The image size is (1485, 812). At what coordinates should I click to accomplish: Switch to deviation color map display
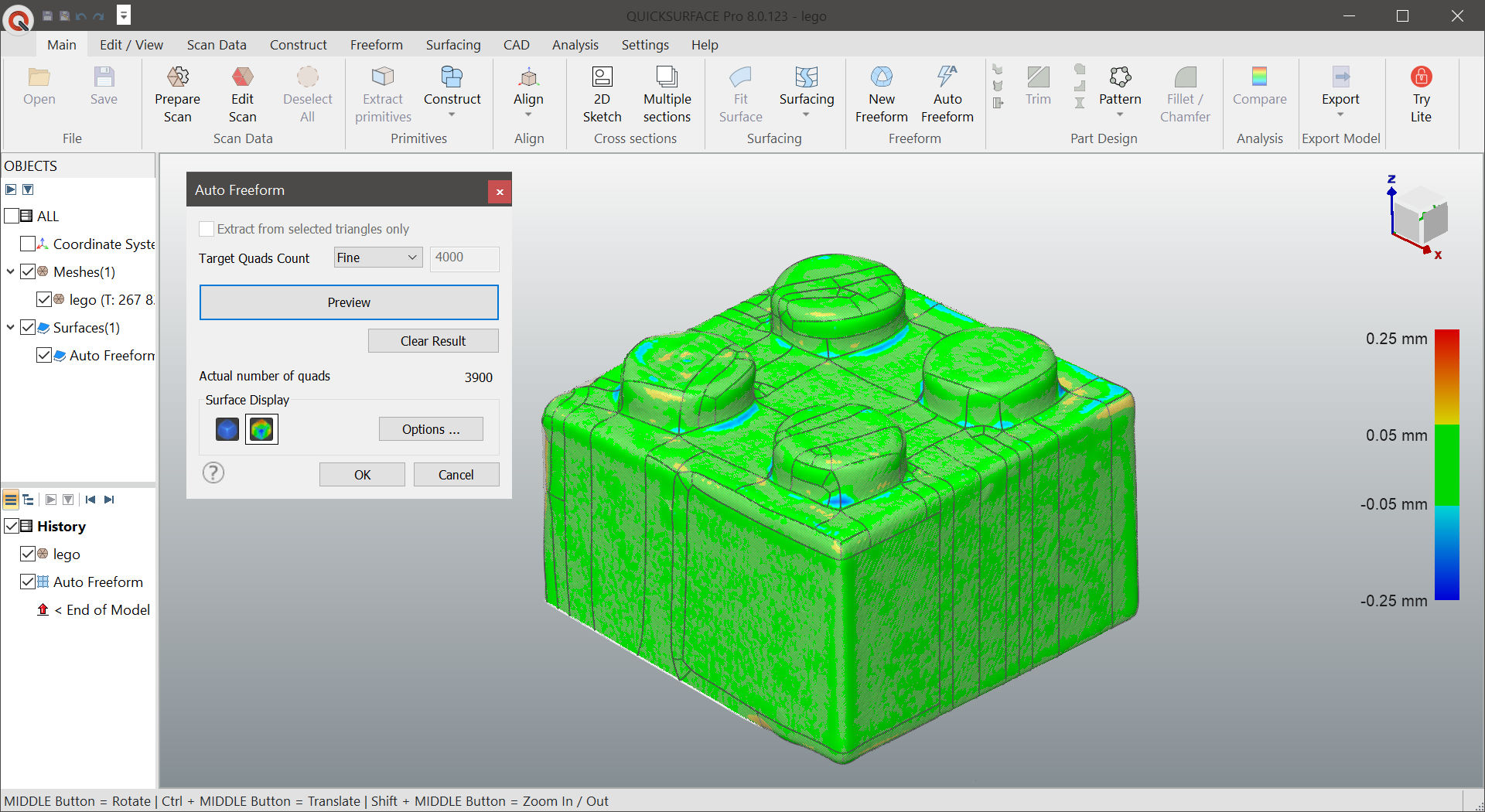click(261, 429)
